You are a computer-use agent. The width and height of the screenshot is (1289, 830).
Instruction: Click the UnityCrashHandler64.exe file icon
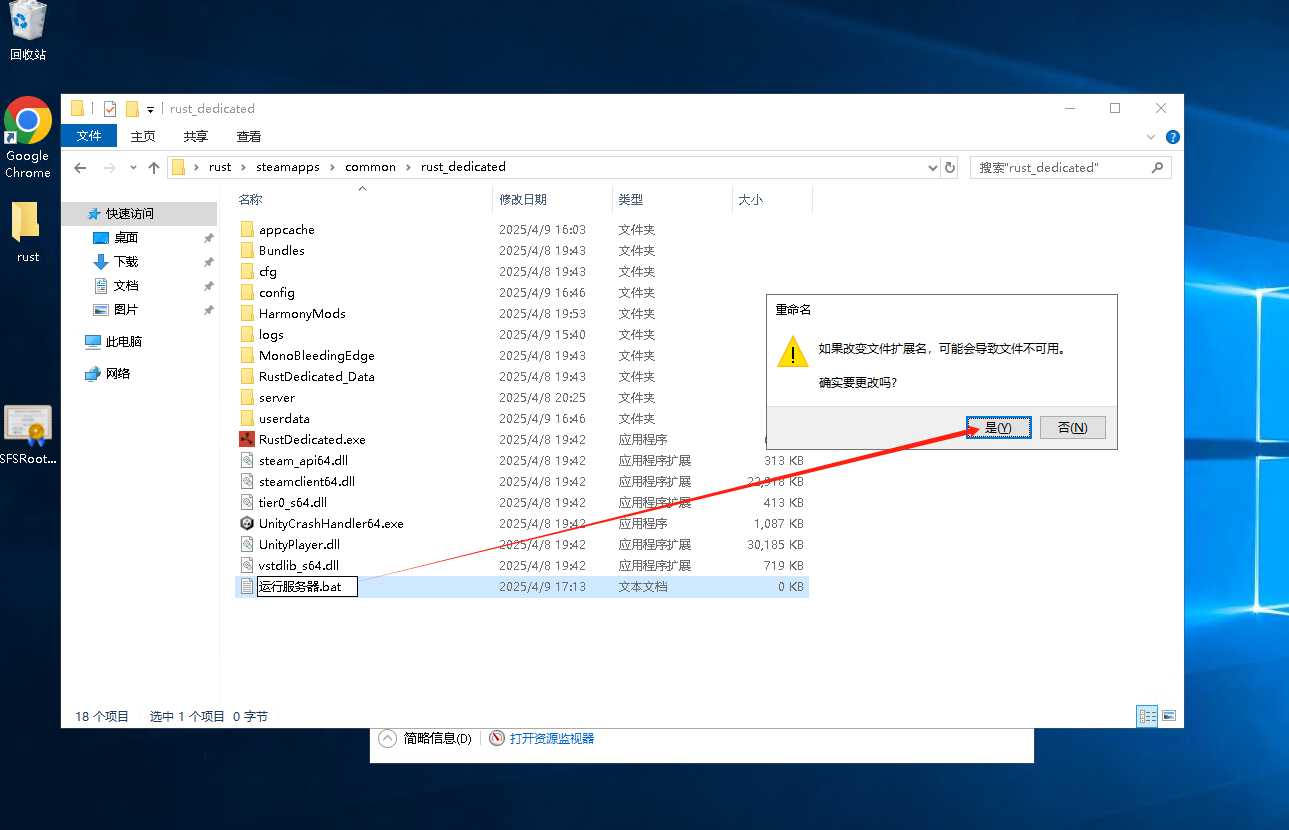(248, 523)
